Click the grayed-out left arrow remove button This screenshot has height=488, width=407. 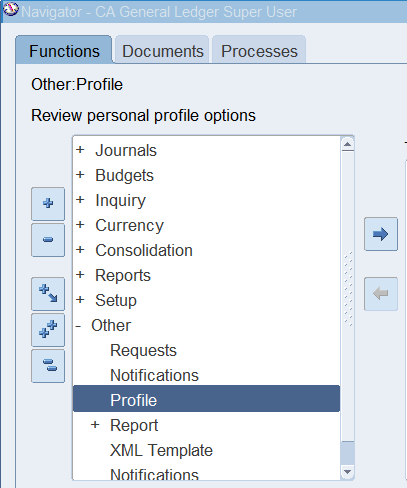(381, 294)
